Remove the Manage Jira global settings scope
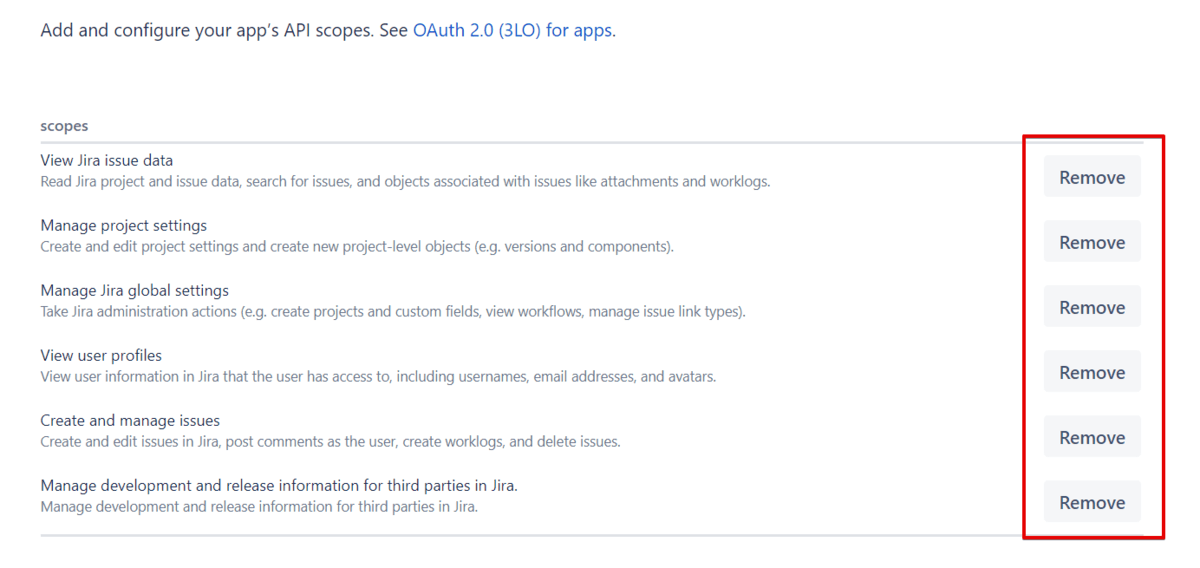 1092,308
